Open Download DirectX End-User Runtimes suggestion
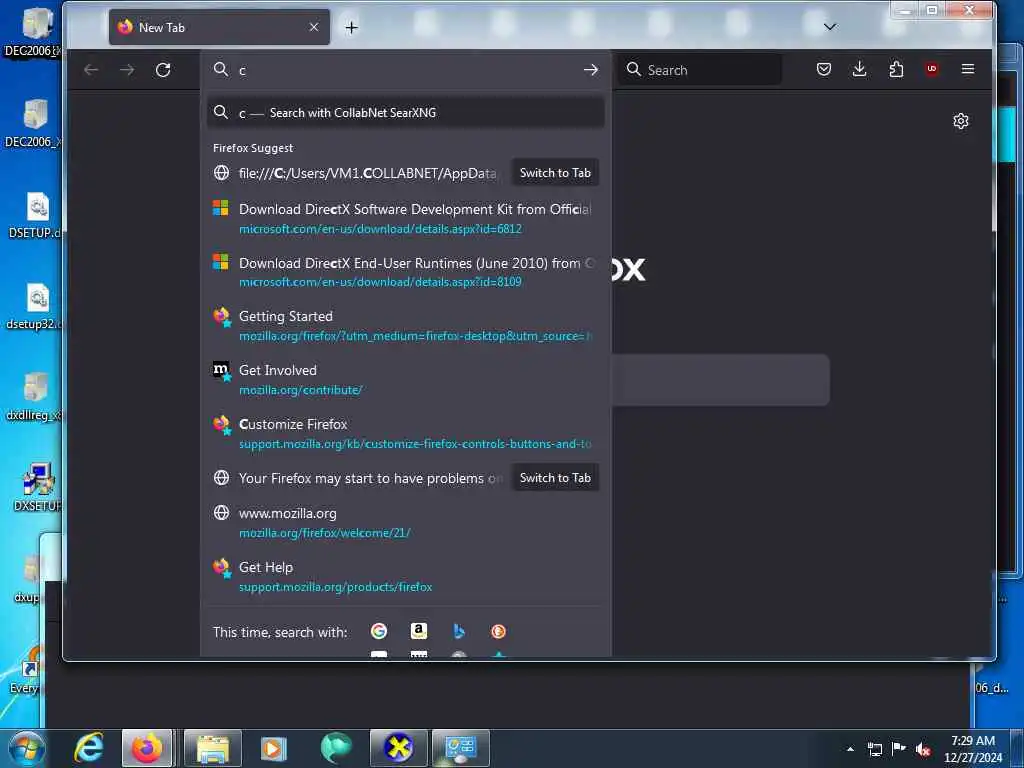The height and width of the screenshot is (768, 1024). point(406,272)
